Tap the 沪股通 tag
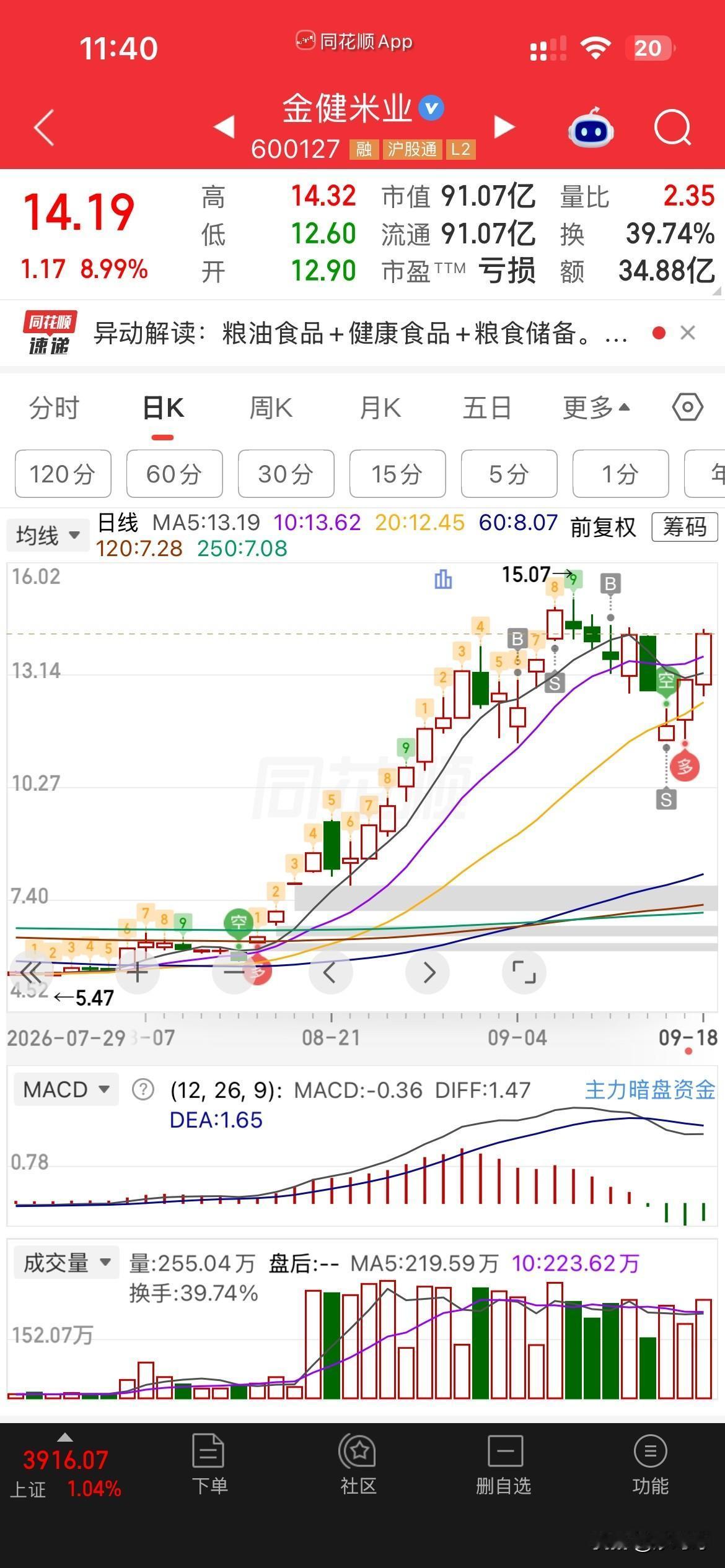 tap(412, 149)
